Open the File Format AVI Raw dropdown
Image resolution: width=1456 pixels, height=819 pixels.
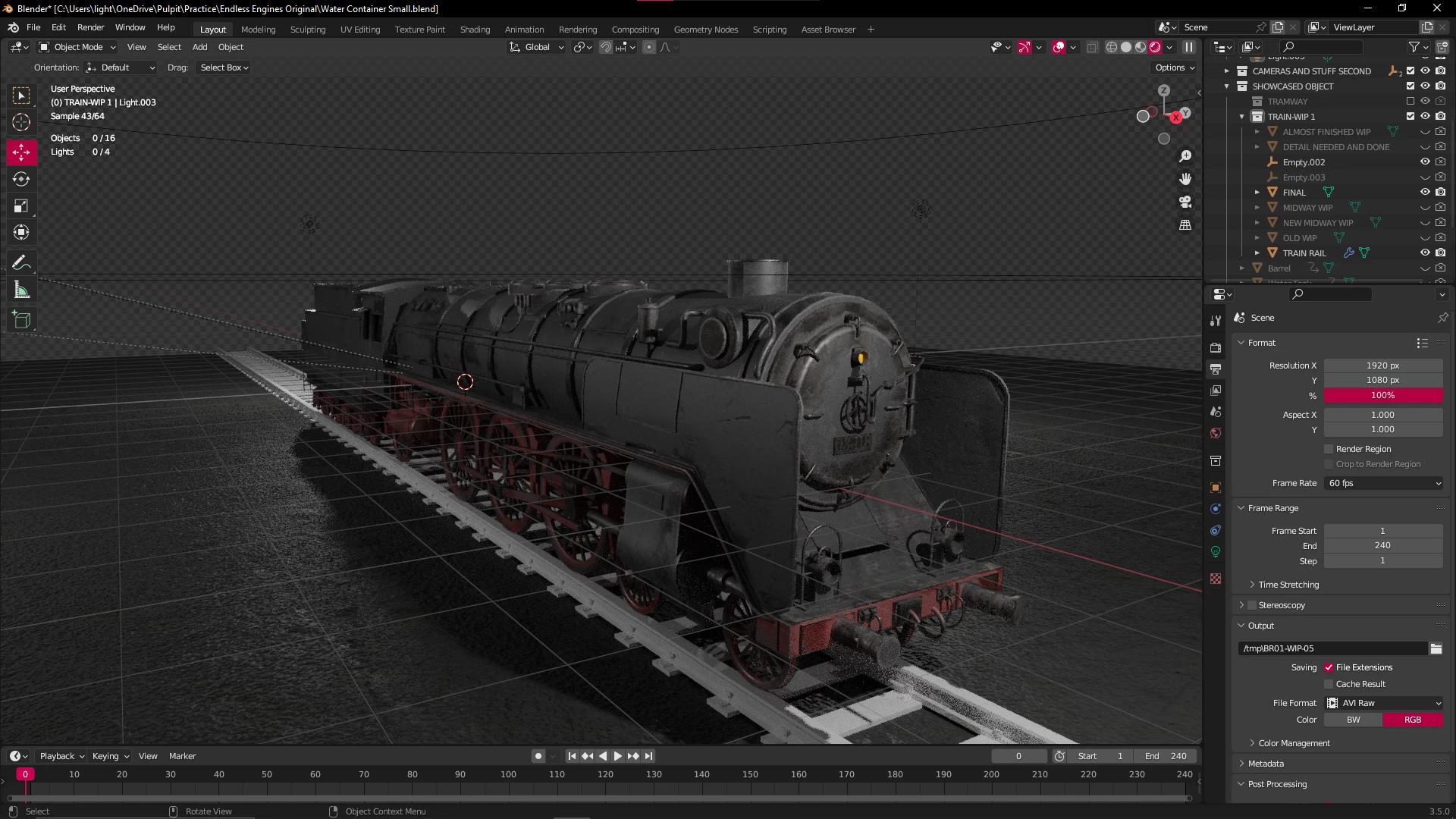point(1383,703)
